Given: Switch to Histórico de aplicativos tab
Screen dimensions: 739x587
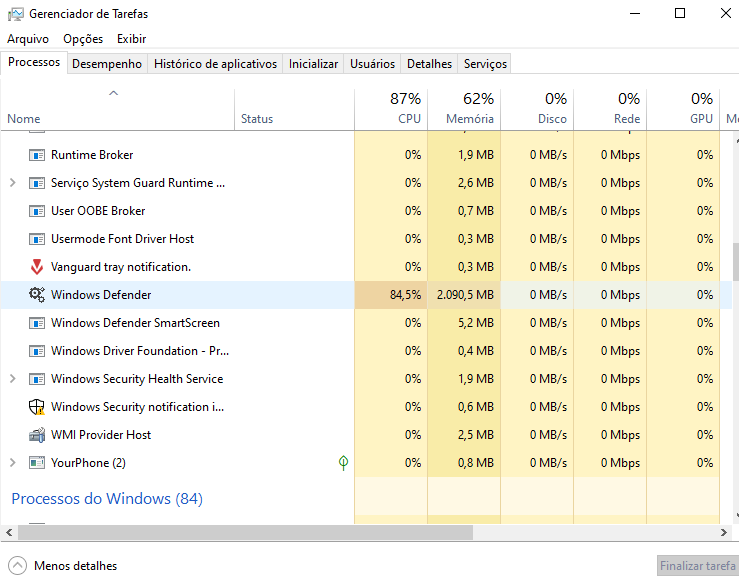Looking at the screenshot, I should tap(215, 64).
